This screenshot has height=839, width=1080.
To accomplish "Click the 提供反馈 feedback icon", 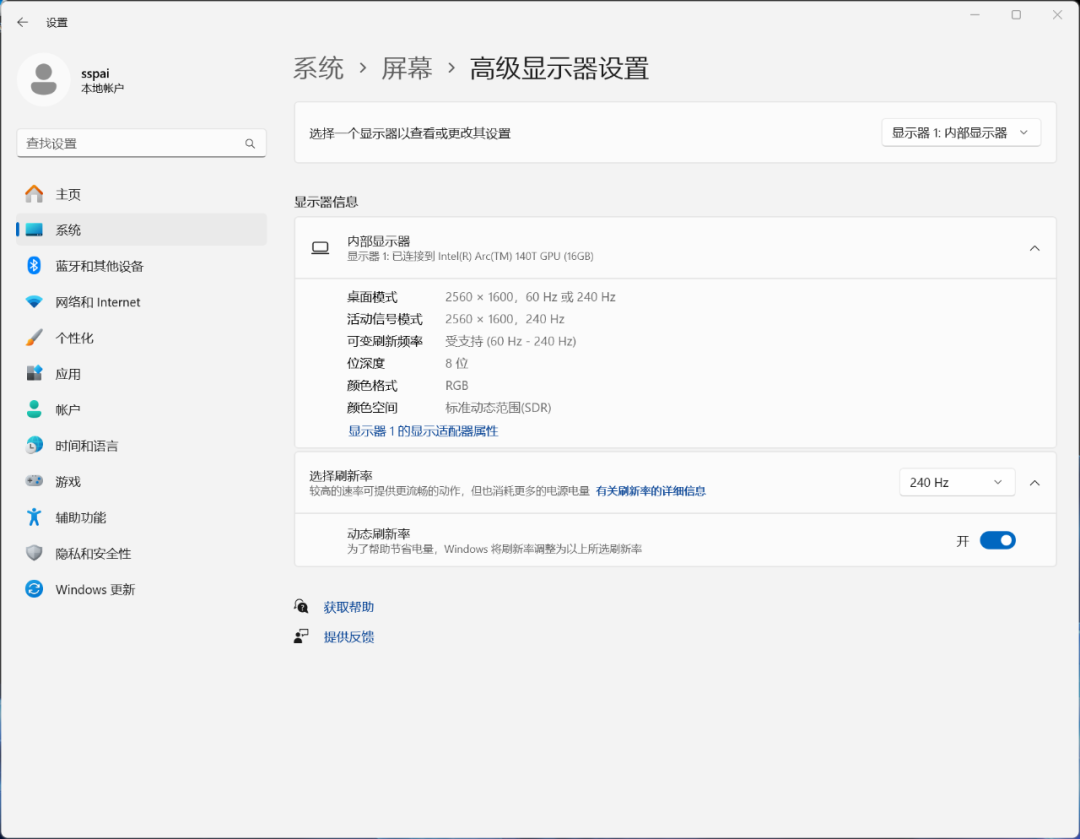I will click(301, 636).
